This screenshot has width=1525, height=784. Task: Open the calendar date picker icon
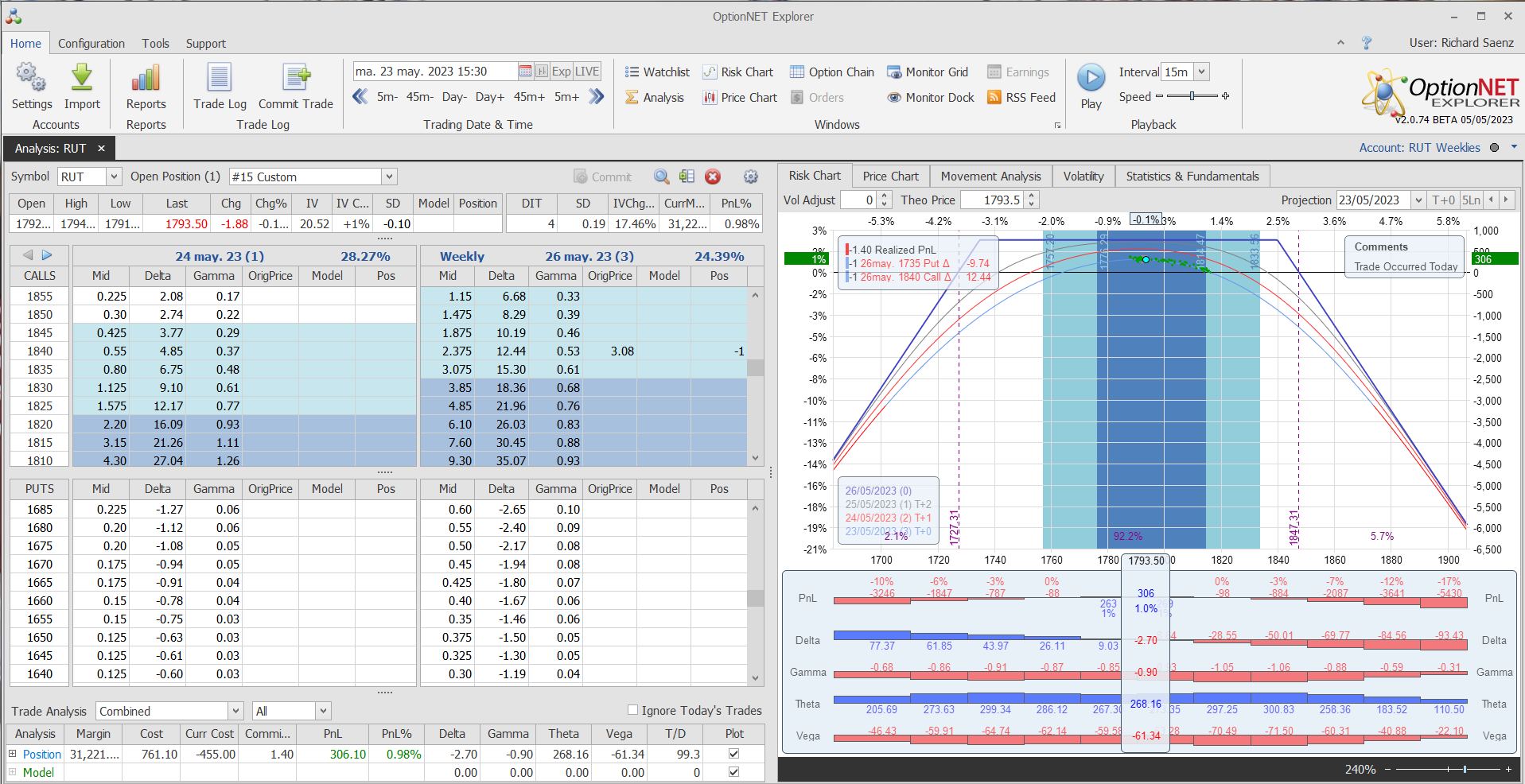pyautogui.click(x=525, y=72)
